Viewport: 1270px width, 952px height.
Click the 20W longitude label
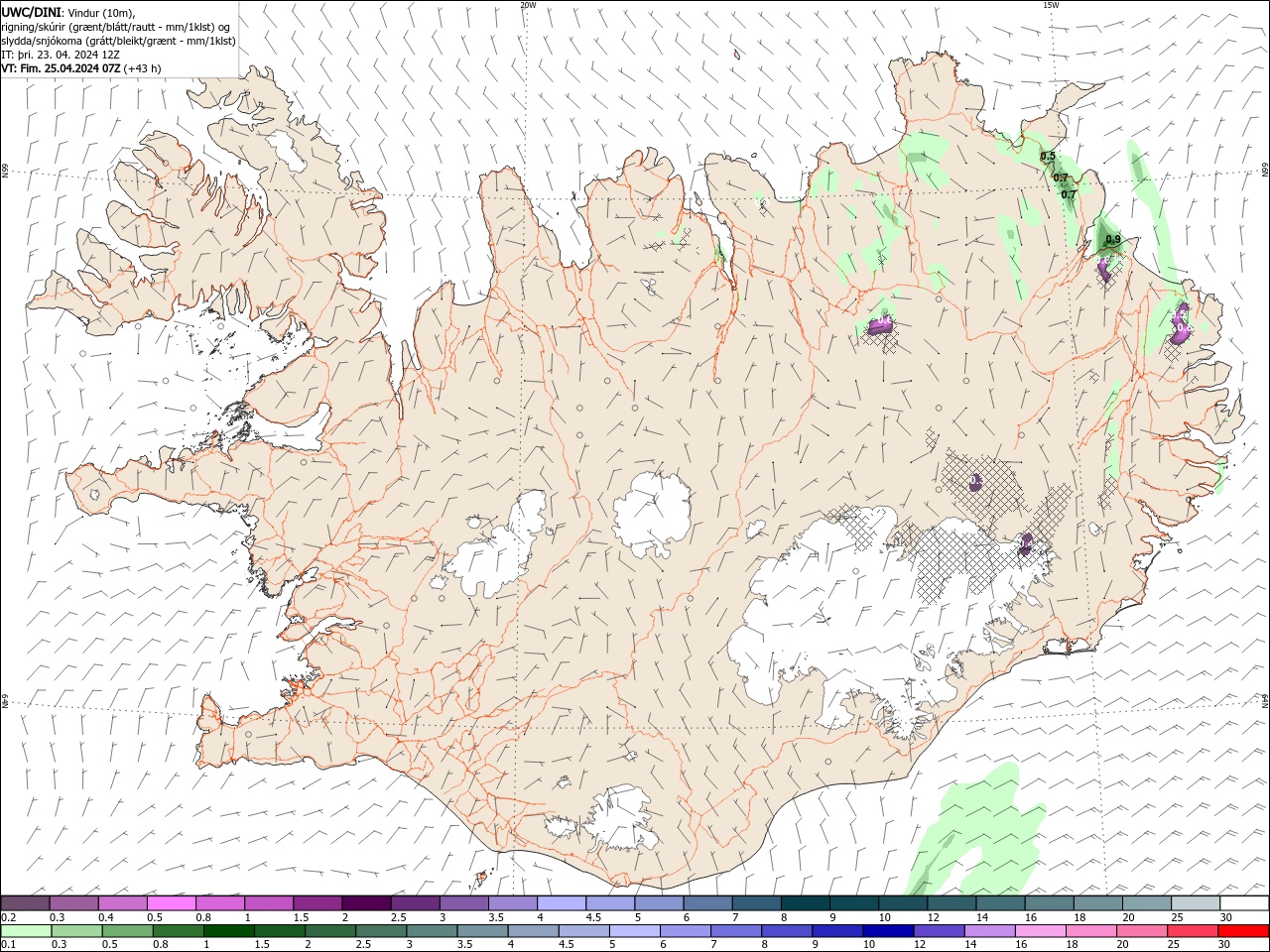(x=528, y=5)
